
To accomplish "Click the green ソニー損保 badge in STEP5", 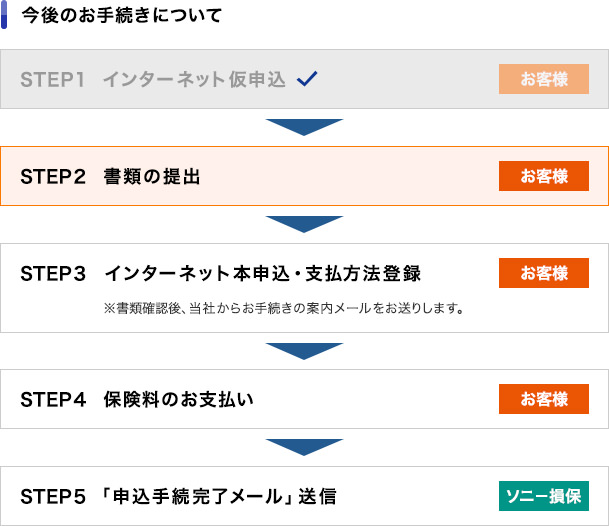I will 544,496.
